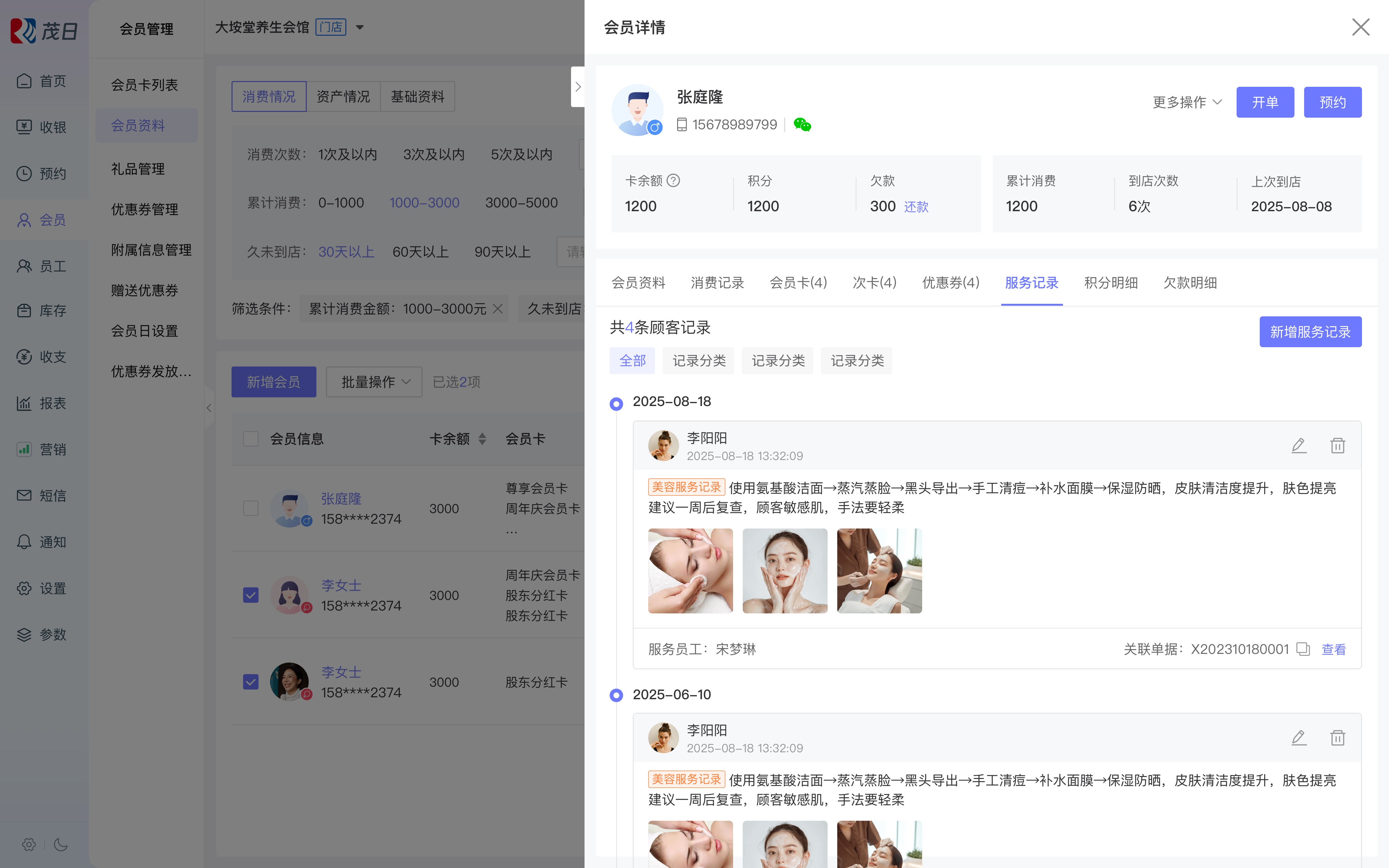Expand the 更多操作 dropdown

1187,102
